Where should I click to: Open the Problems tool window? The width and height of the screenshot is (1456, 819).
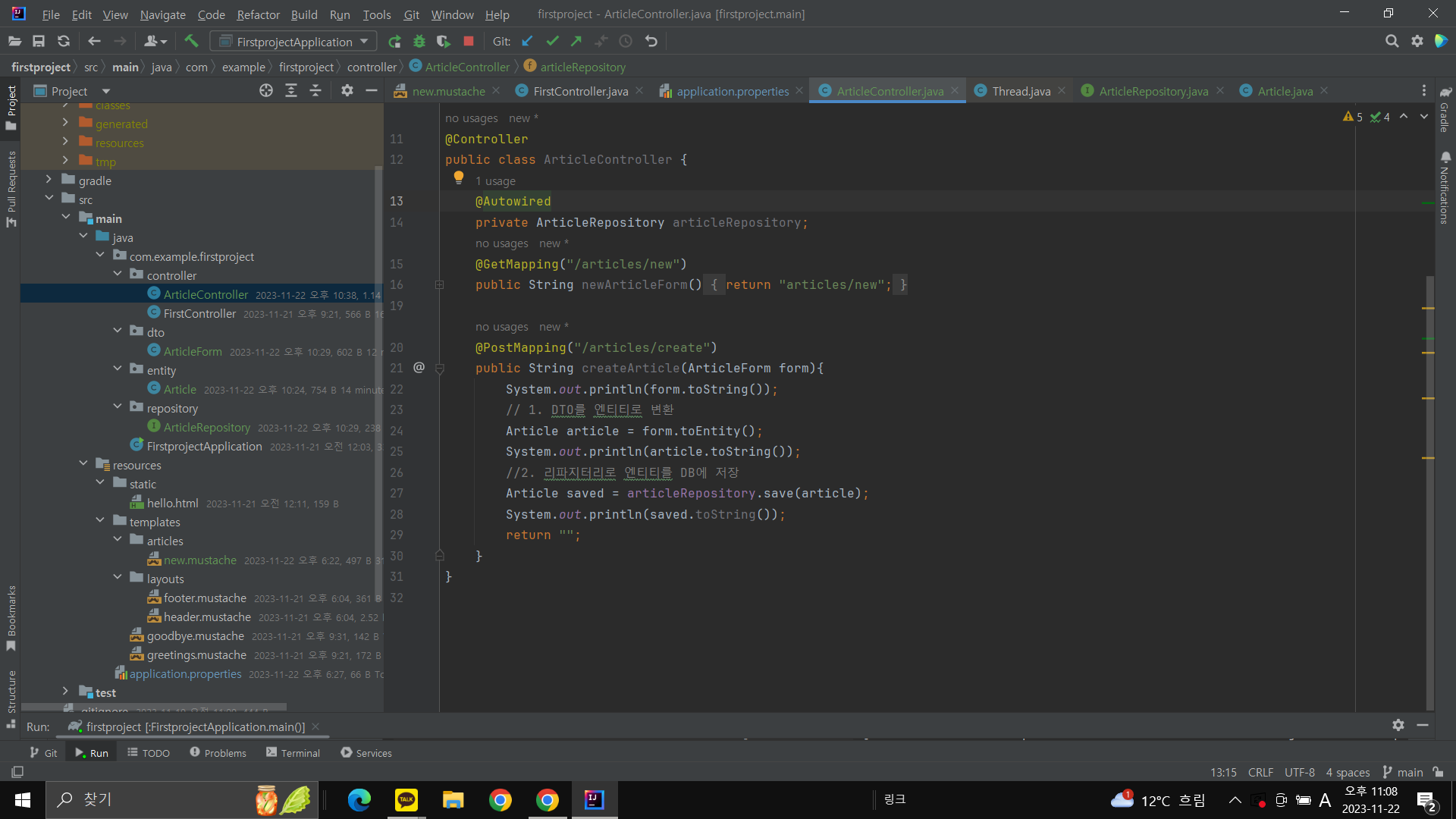pos(218,753)
